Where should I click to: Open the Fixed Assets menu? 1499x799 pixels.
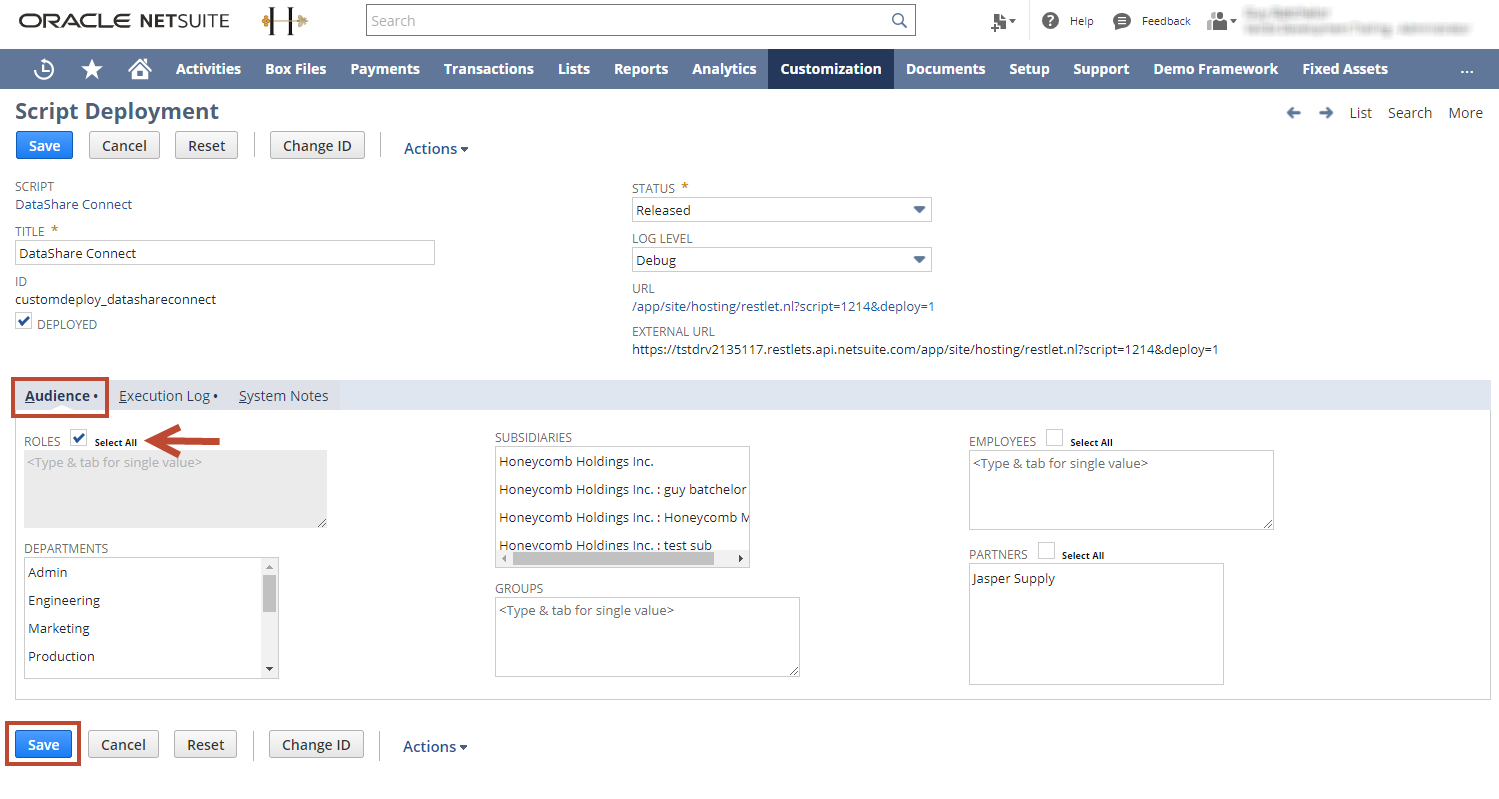[x=1345, y=69]
